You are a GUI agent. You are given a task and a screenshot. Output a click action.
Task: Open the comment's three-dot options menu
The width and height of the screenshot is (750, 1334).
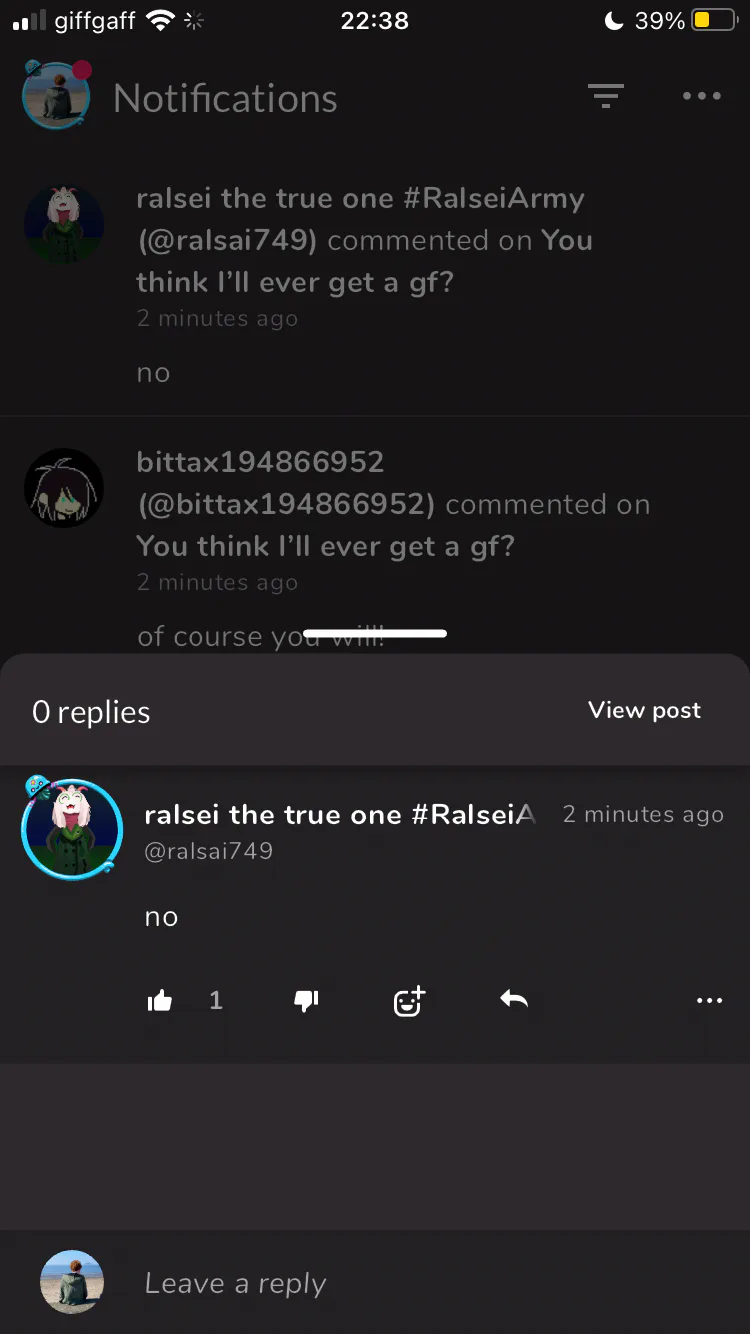(709, 1000)
